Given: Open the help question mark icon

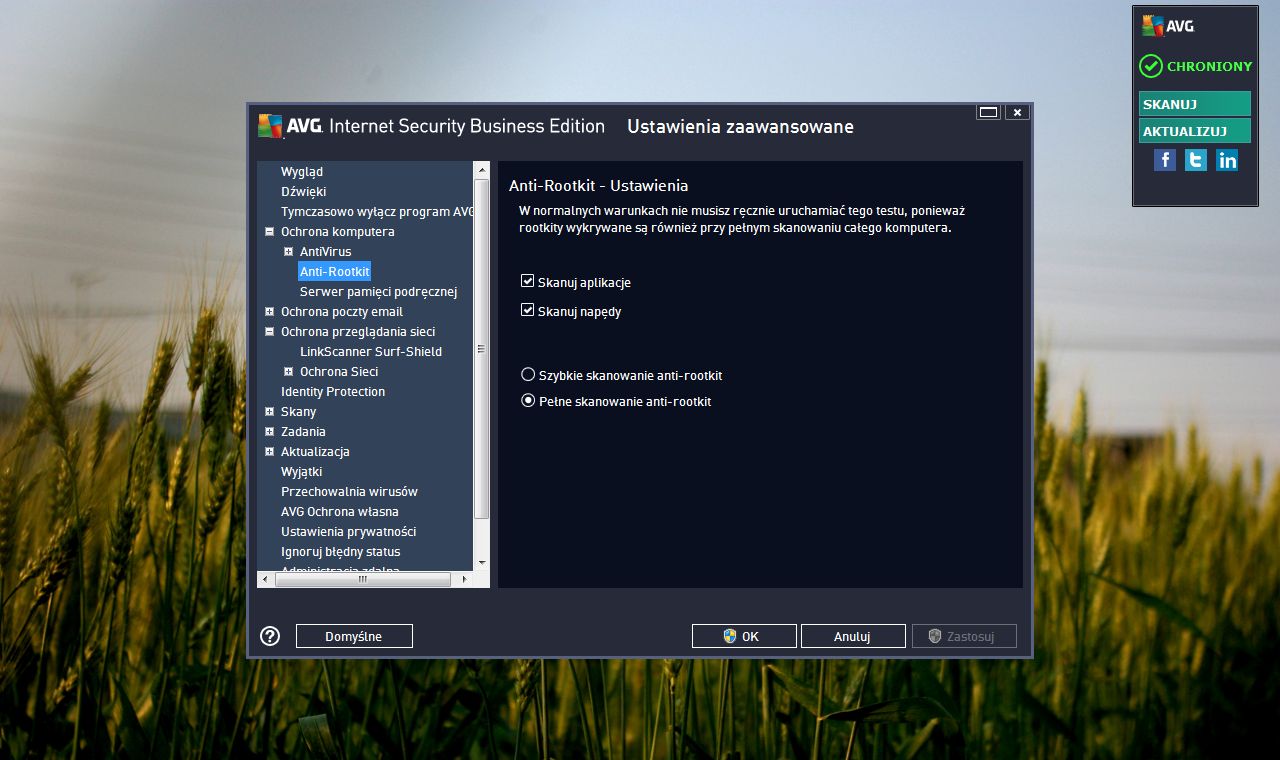Looking at the screenshot, I should pyautogui.click(x=270, y=636).
